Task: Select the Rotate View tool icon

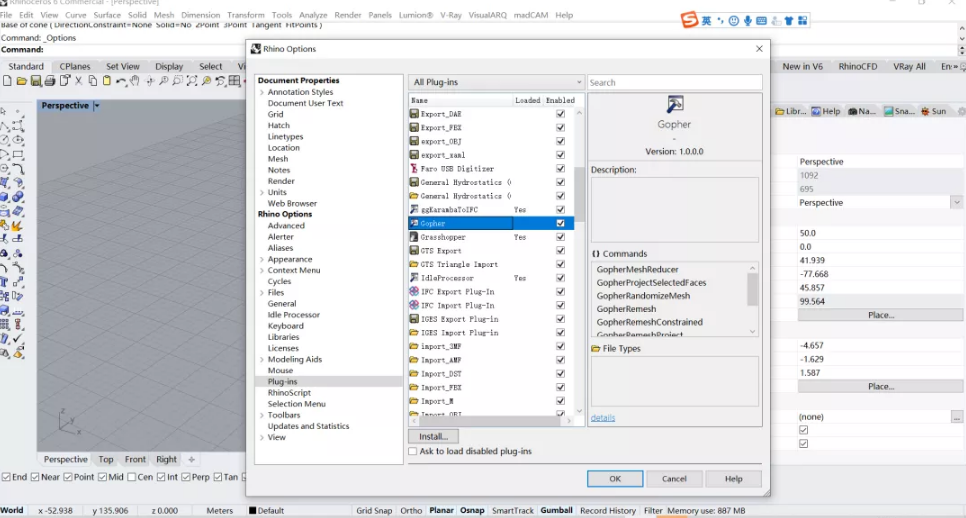Action: [x=150, y=81]
